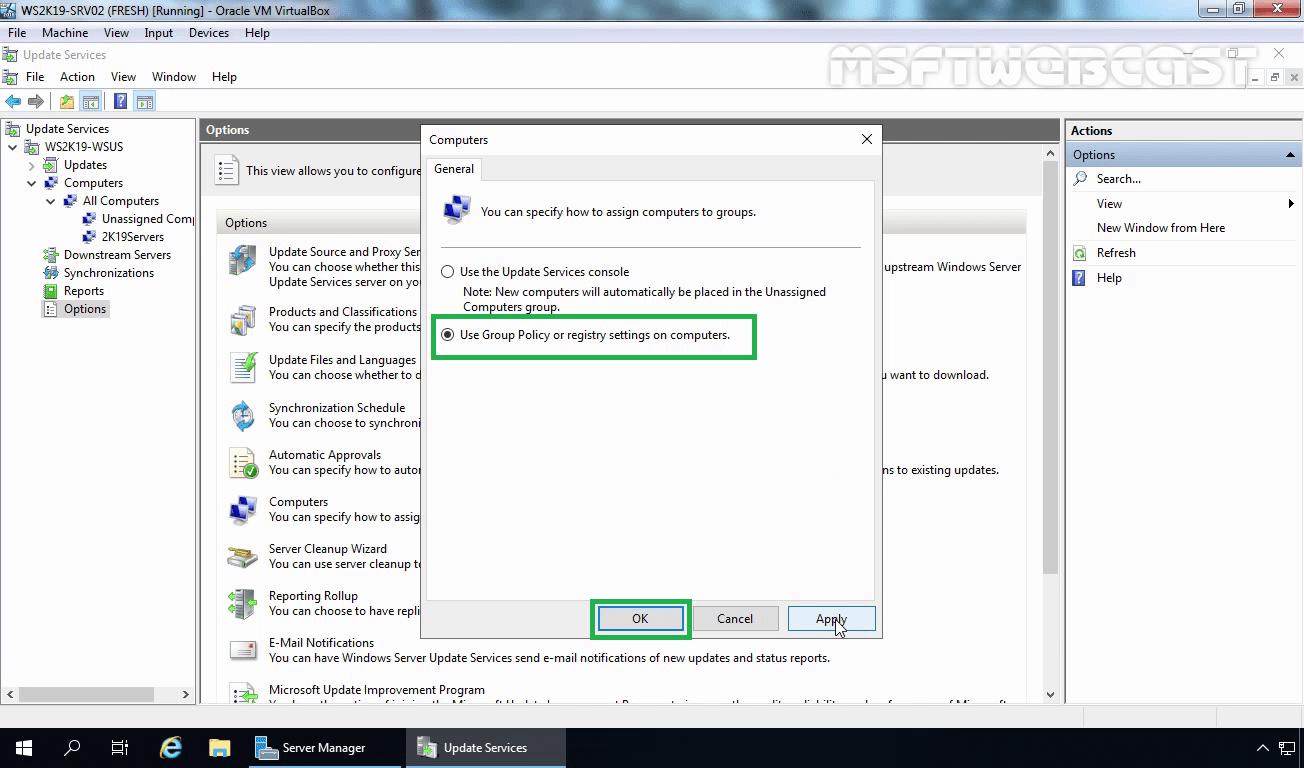The height and width of the screenshot is (768, 1304).
Task: Click the Computers option icon in list
Action: [x=242, y=509]
